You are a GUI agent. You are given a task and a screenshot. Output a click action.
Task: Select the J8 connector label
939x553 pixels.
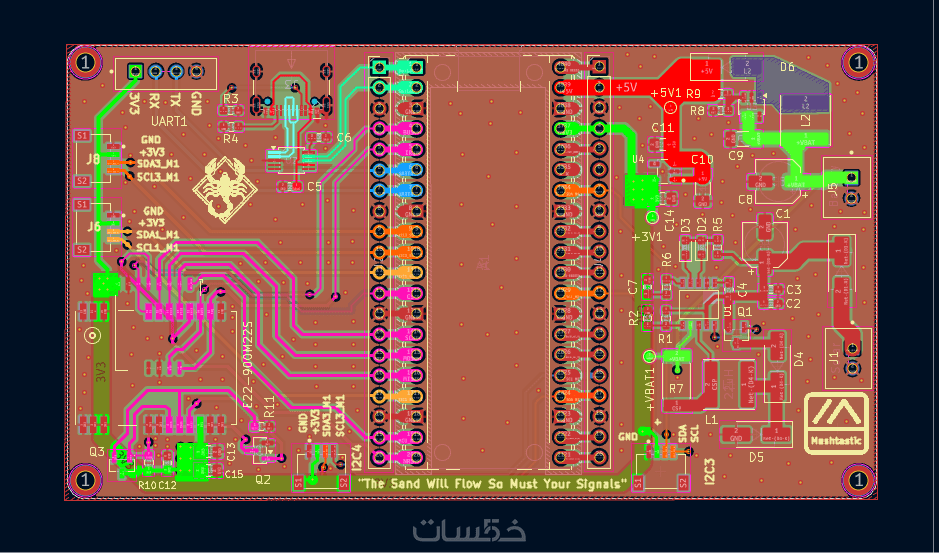click(93, 159)
